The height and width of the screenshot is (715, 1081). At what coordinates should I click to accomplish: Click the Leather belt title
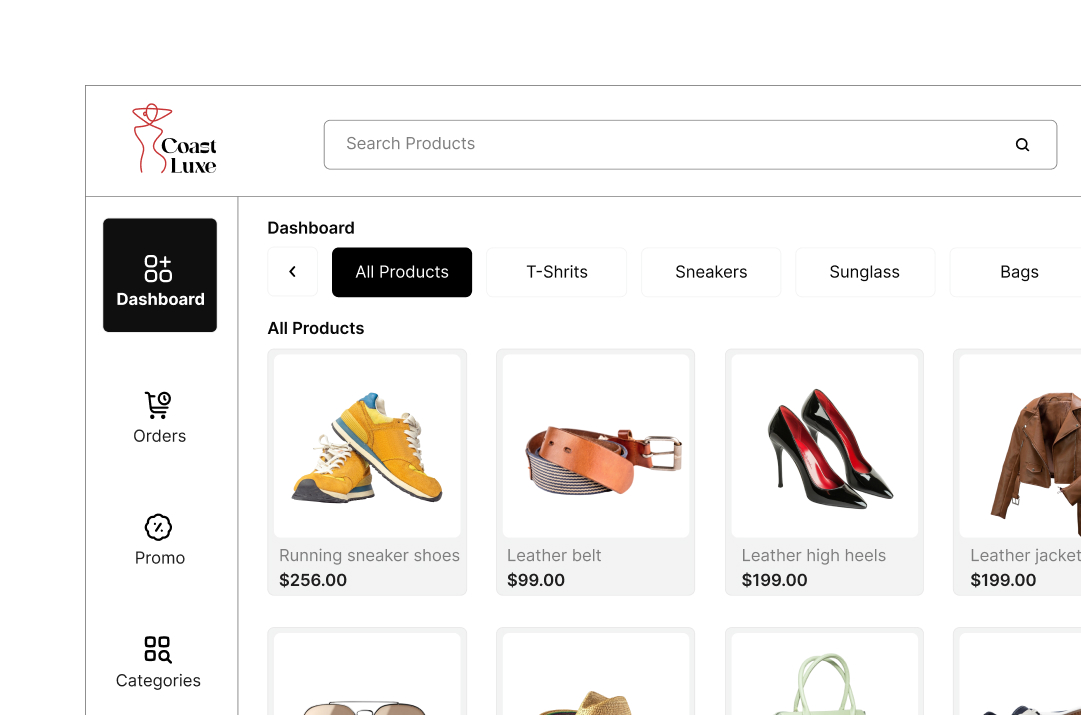554,556
